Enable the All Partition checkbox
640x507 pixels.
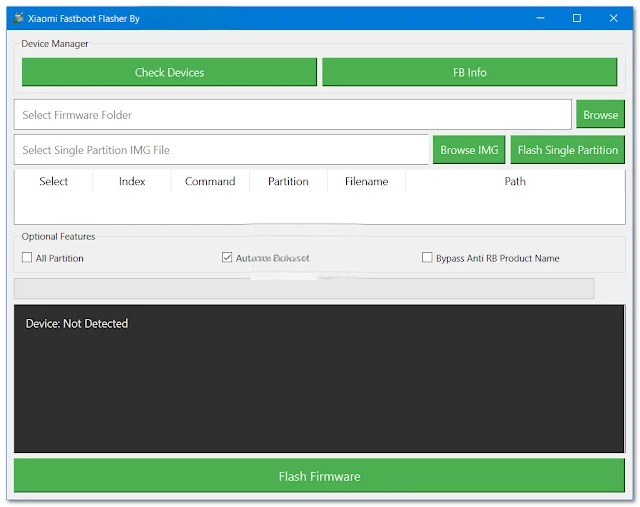[27, 258]
